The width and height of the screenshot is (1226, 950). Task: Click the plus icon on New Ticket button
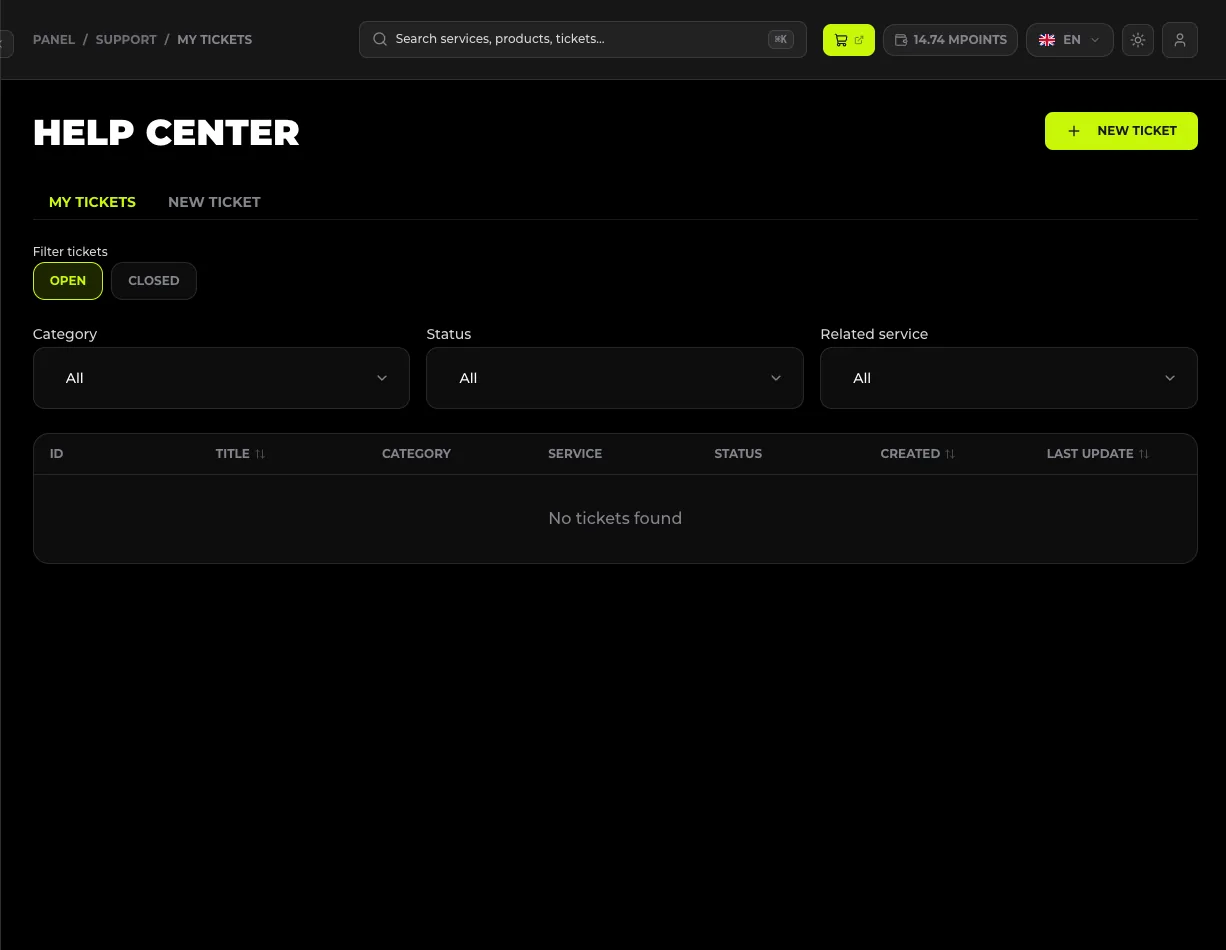point(1074,131)
